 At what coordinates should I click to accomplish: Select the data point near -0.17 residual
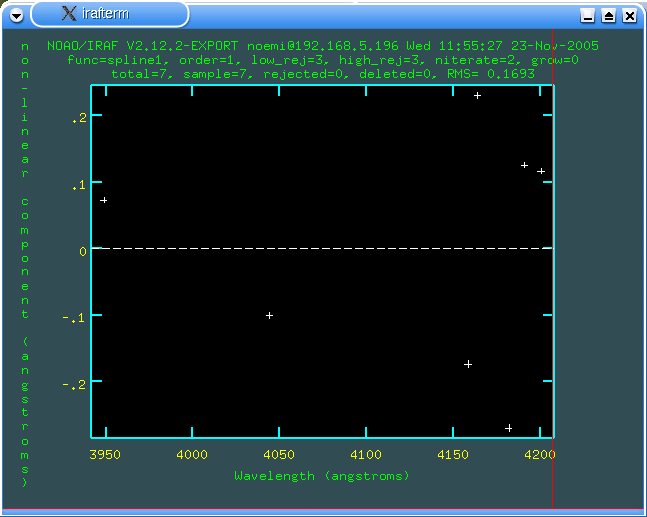(468, 364)
